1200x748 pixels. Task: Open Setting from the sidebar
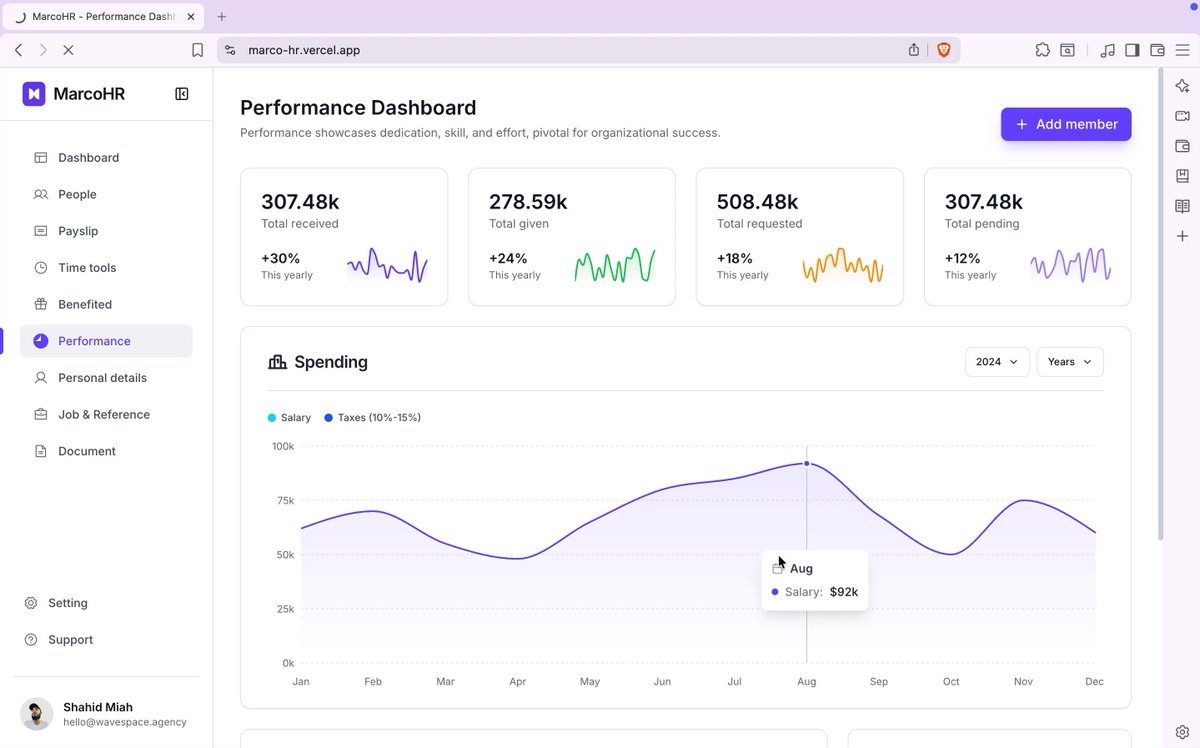click(67, 603)
